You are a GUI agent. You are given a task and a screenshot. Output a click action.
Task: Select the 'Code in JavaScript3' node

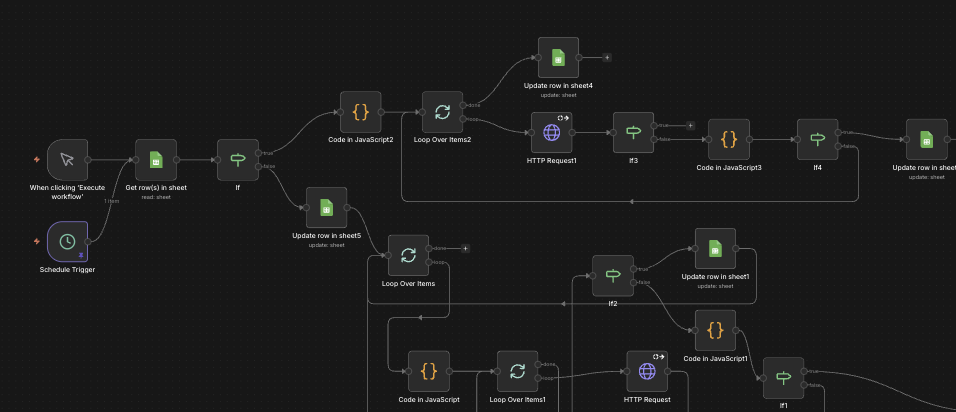coord(729,140)
